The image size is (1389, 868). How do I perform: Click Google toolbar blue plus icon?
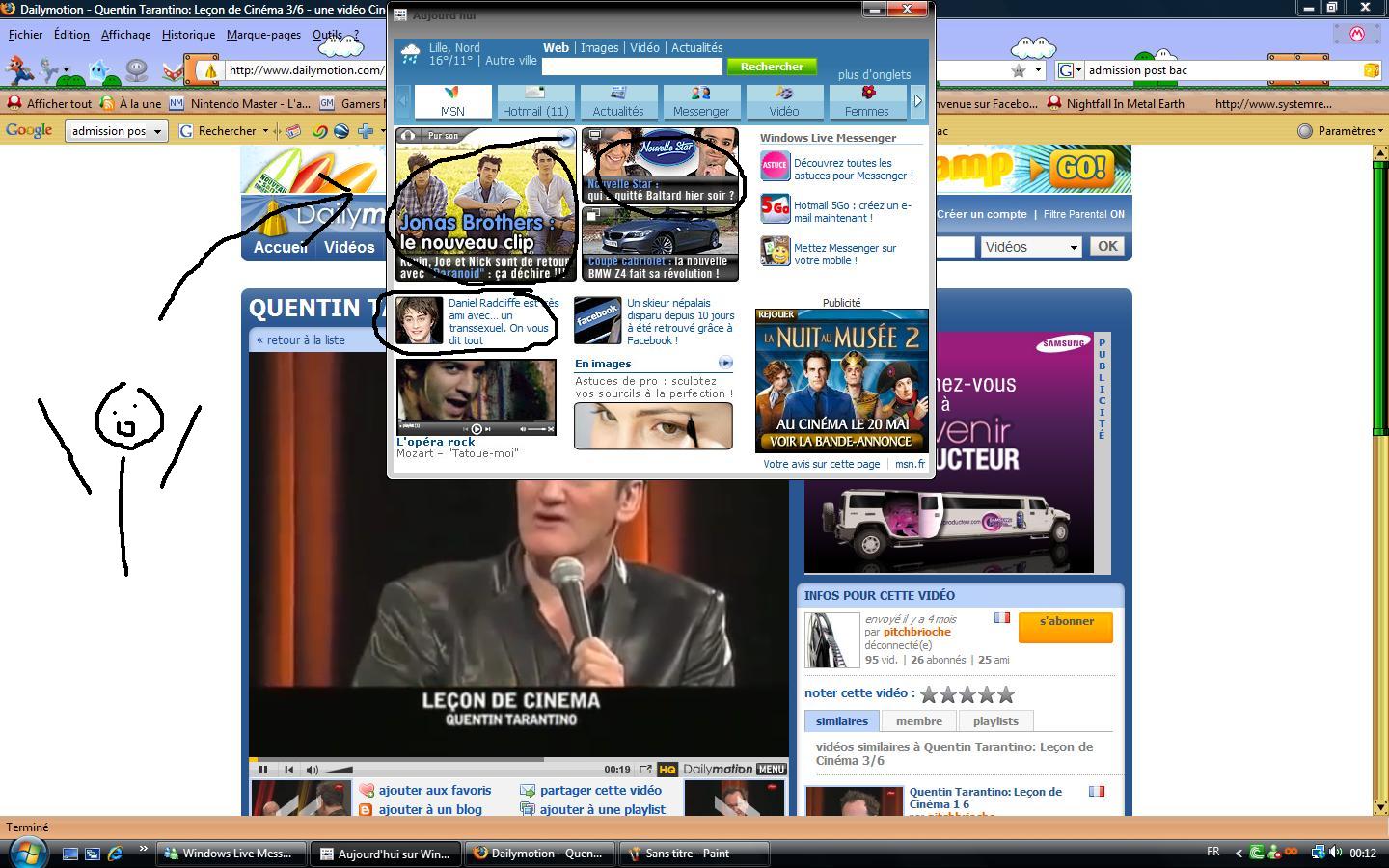click(366, 131)
